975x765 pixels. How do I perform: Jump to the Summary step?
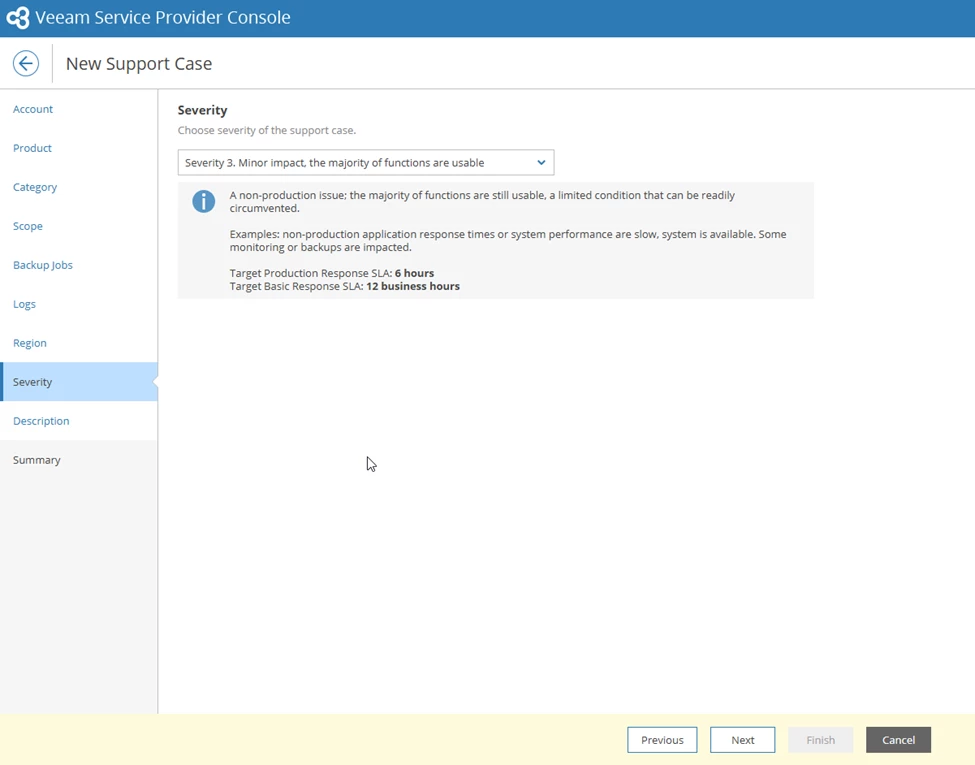[37, 460]
